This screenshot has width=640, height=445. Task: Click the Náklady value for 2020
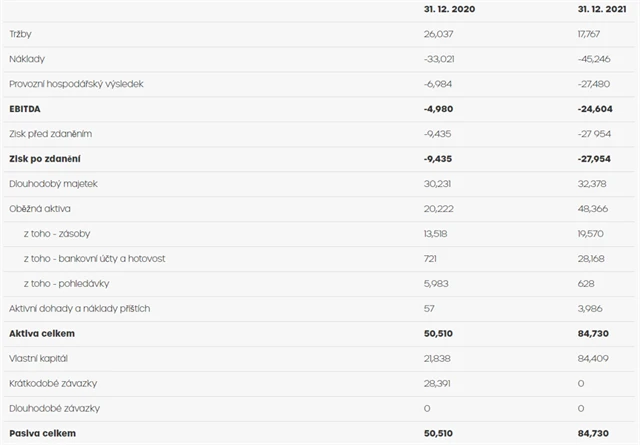point(441,59)
